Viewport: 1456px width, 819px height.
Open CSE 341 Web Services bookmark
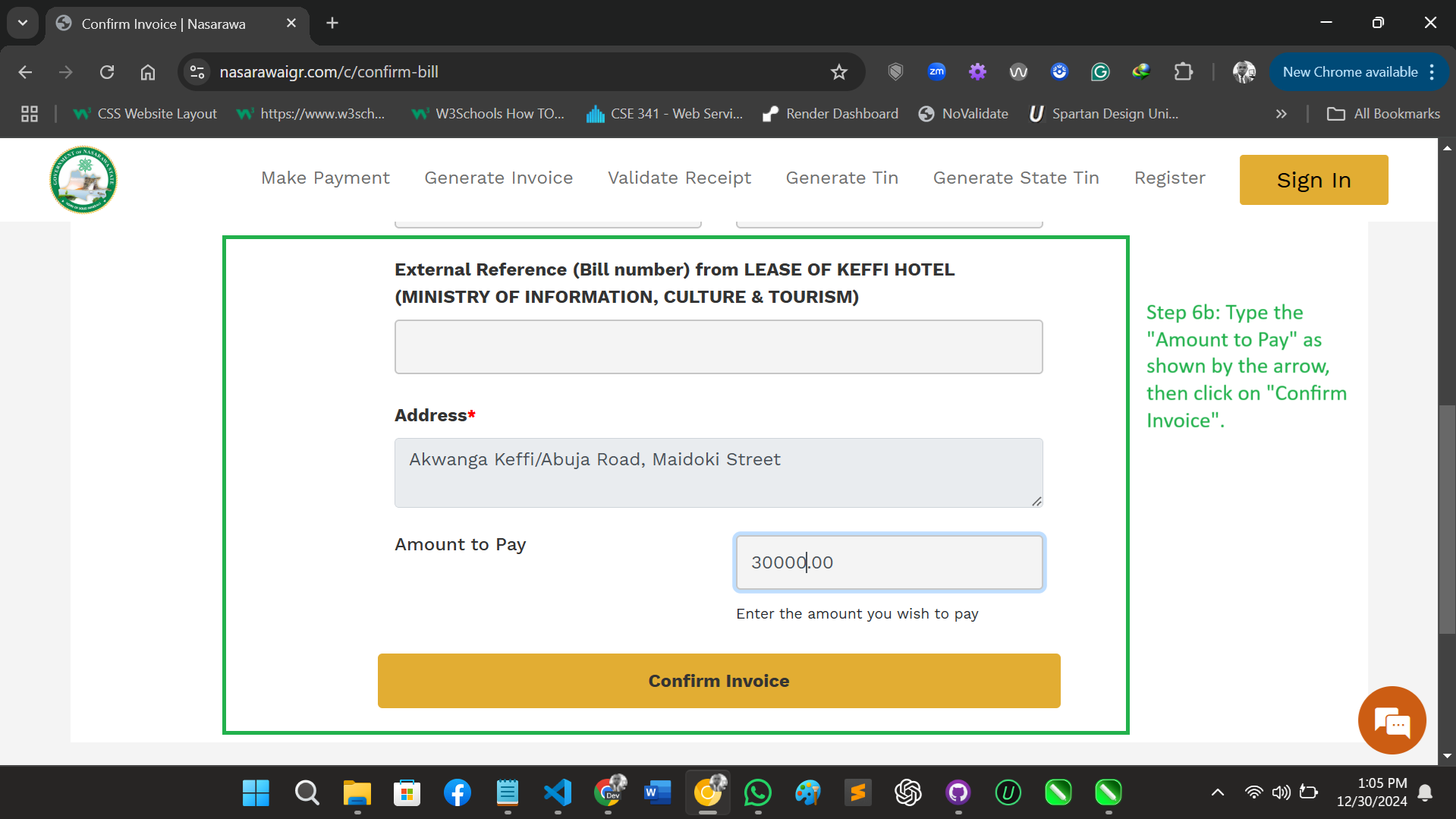point(665,114)
